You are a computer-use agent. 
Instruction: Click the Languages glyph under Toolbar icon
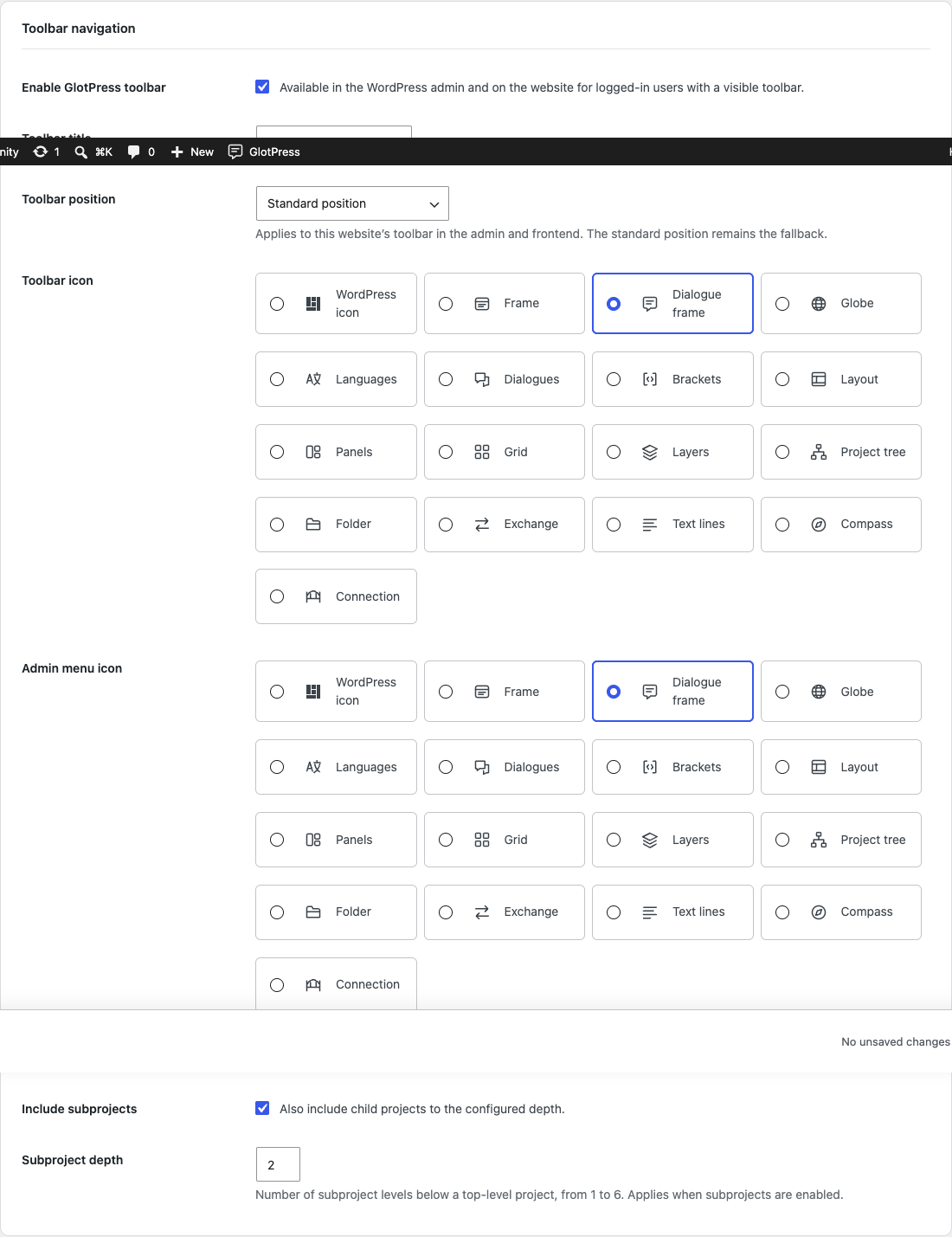(x=313, y=379)
